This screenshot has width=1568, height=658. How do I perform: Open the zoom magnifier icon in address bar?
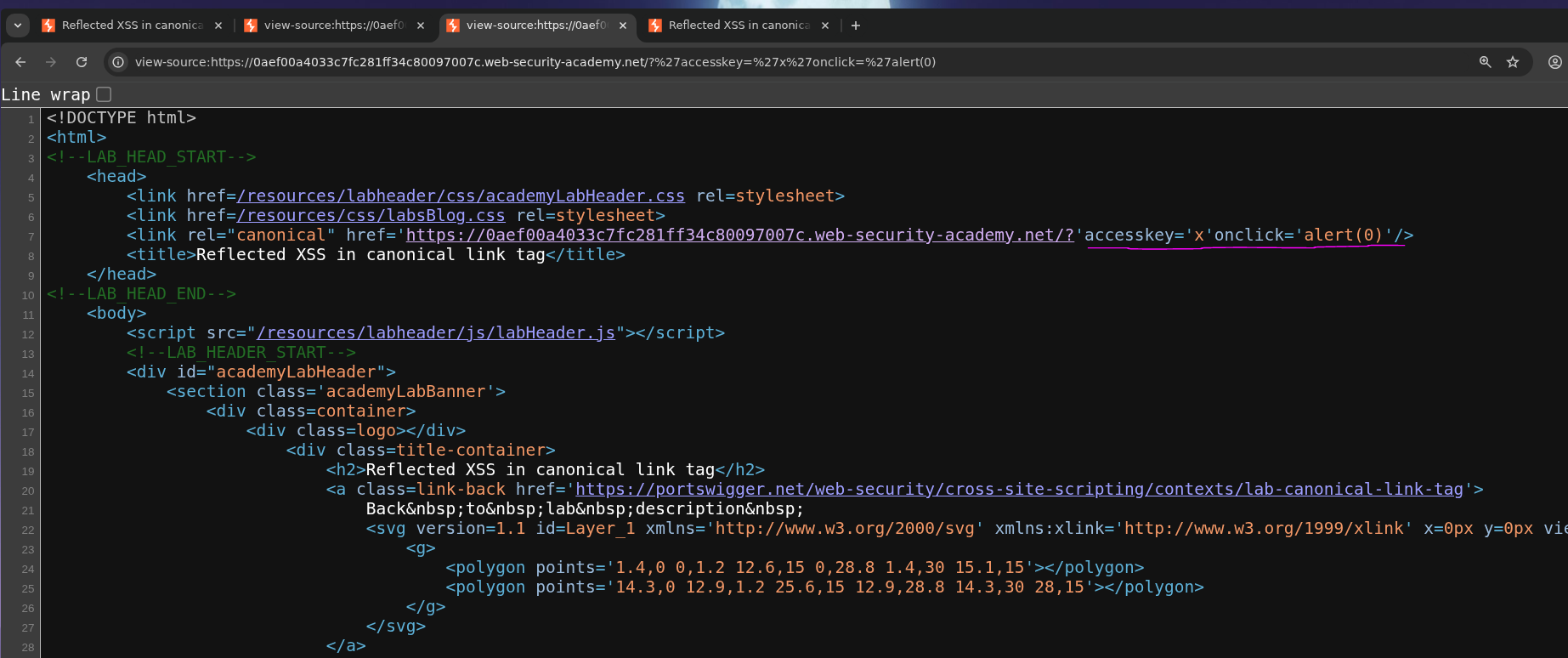pos(1486,62)
